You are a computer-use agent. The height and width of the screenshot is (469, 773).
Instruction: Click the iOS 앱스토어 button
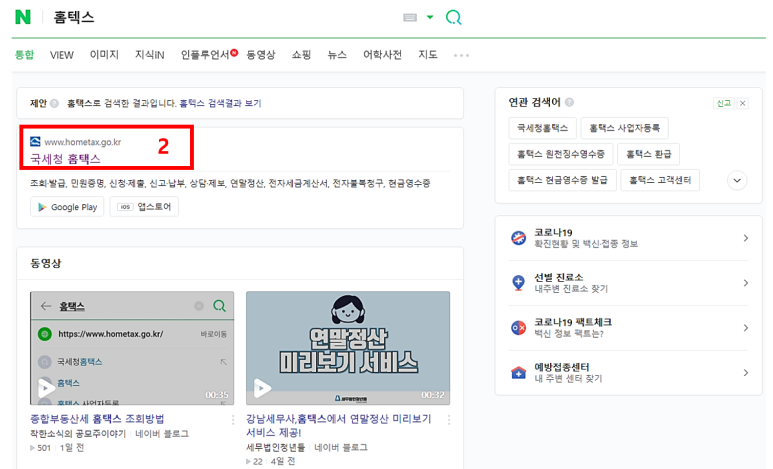144,207
